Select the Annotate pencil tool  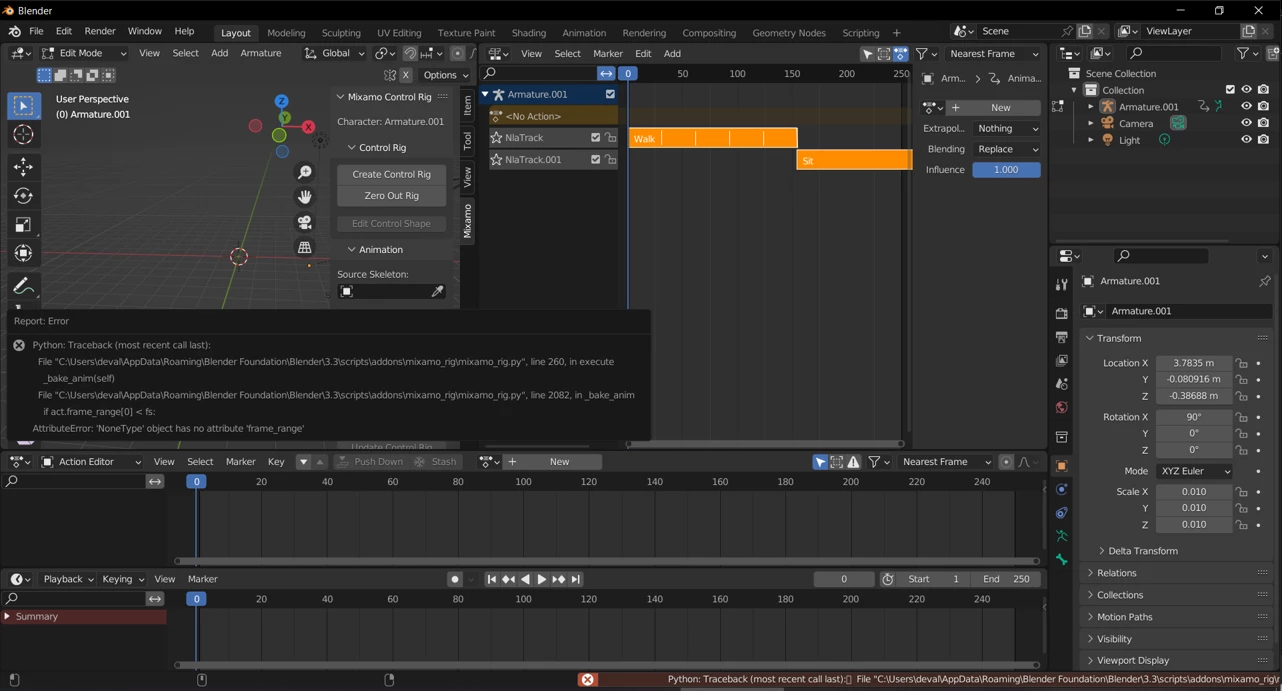(x=23, y=286)
